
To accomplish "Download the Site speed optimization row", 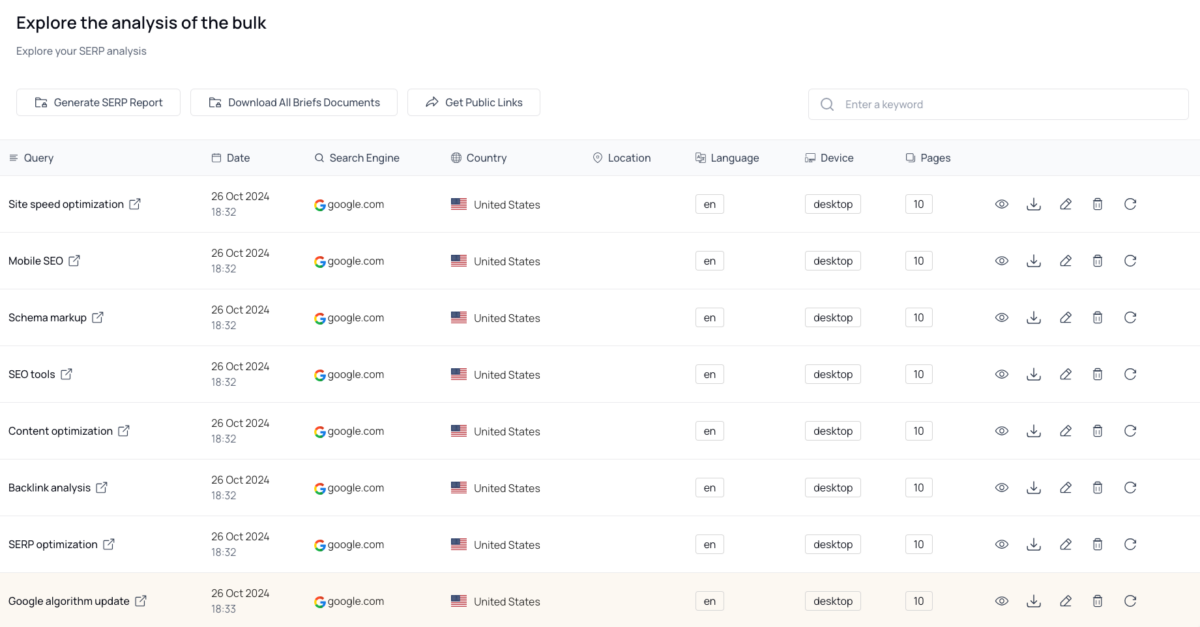I will click(1034, 204).
